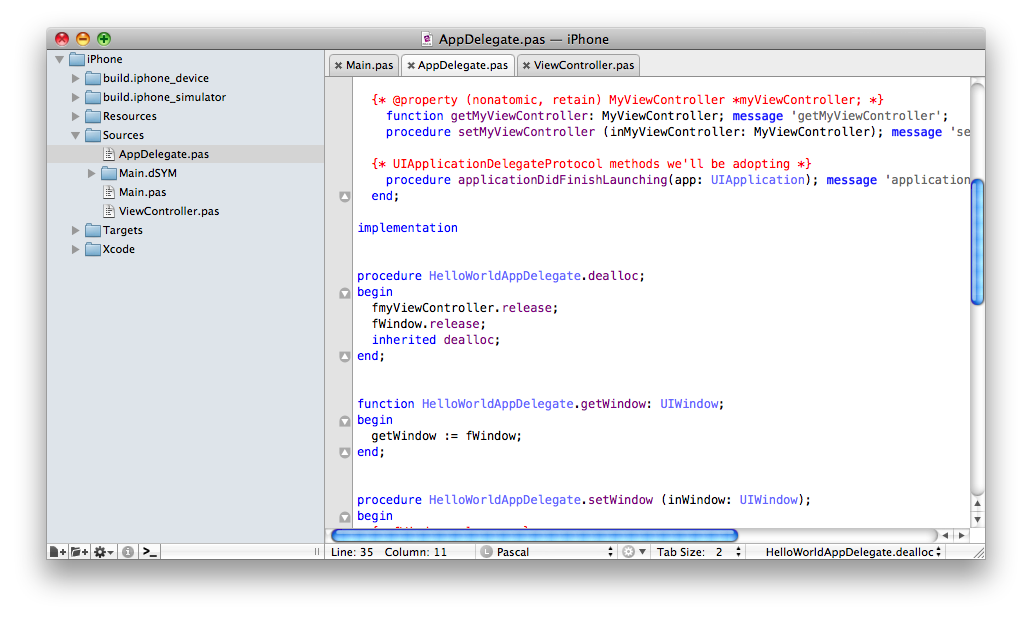Click the build.iphone_device folder icon

[93, 78]
